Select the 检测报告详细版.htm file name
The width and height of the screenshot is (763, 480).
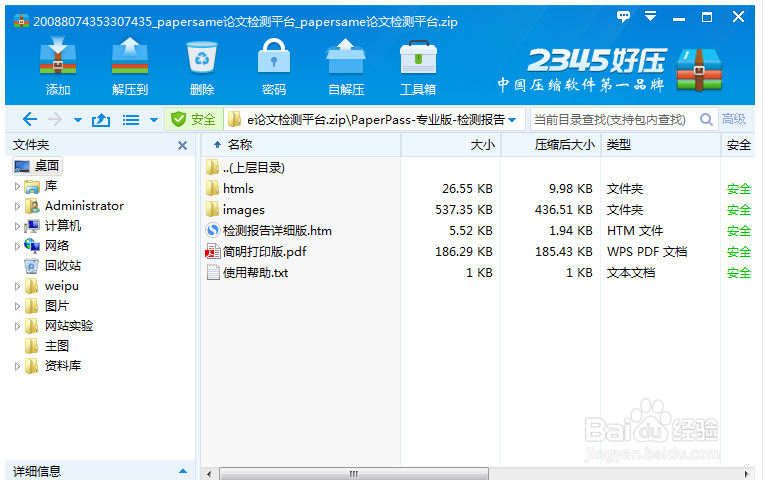click(277, 230)
